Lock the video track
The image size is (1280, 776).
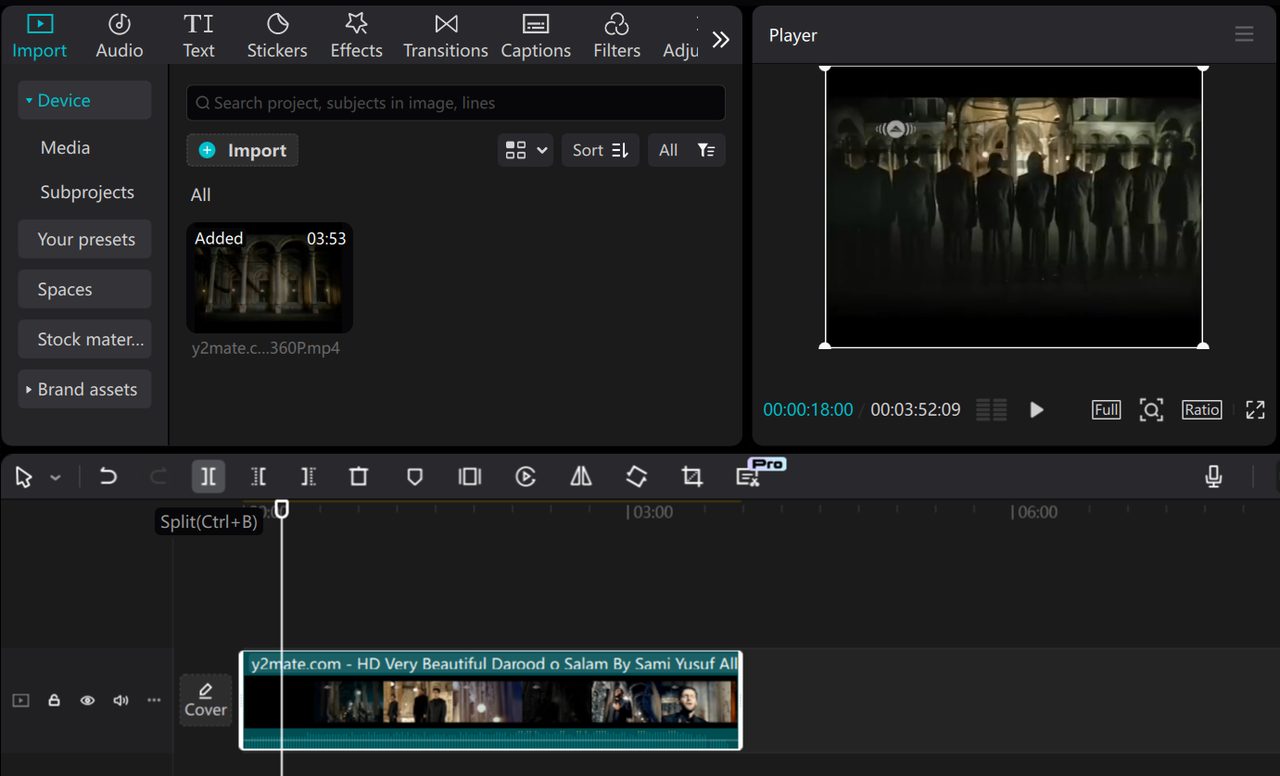(54, 700)
